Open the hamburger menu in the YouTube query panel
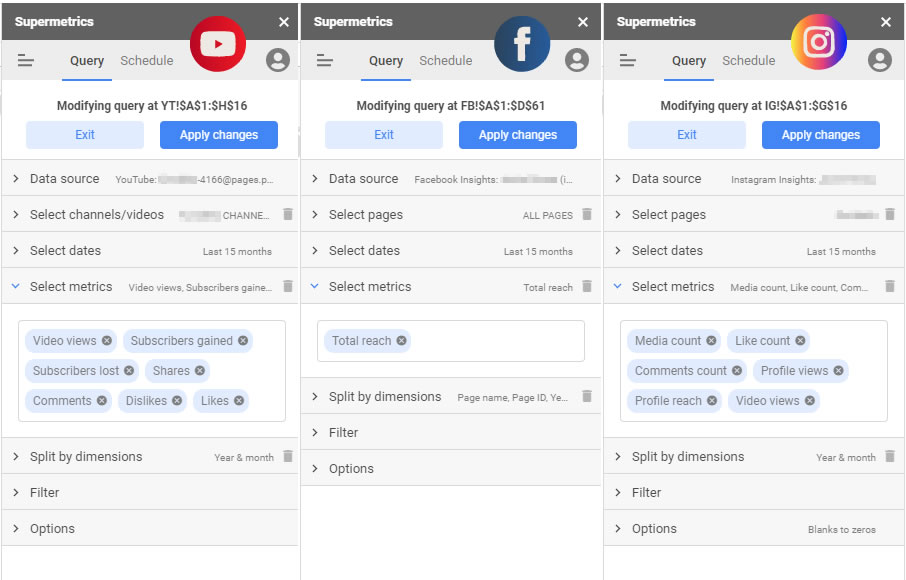 (x=26, y=60)
